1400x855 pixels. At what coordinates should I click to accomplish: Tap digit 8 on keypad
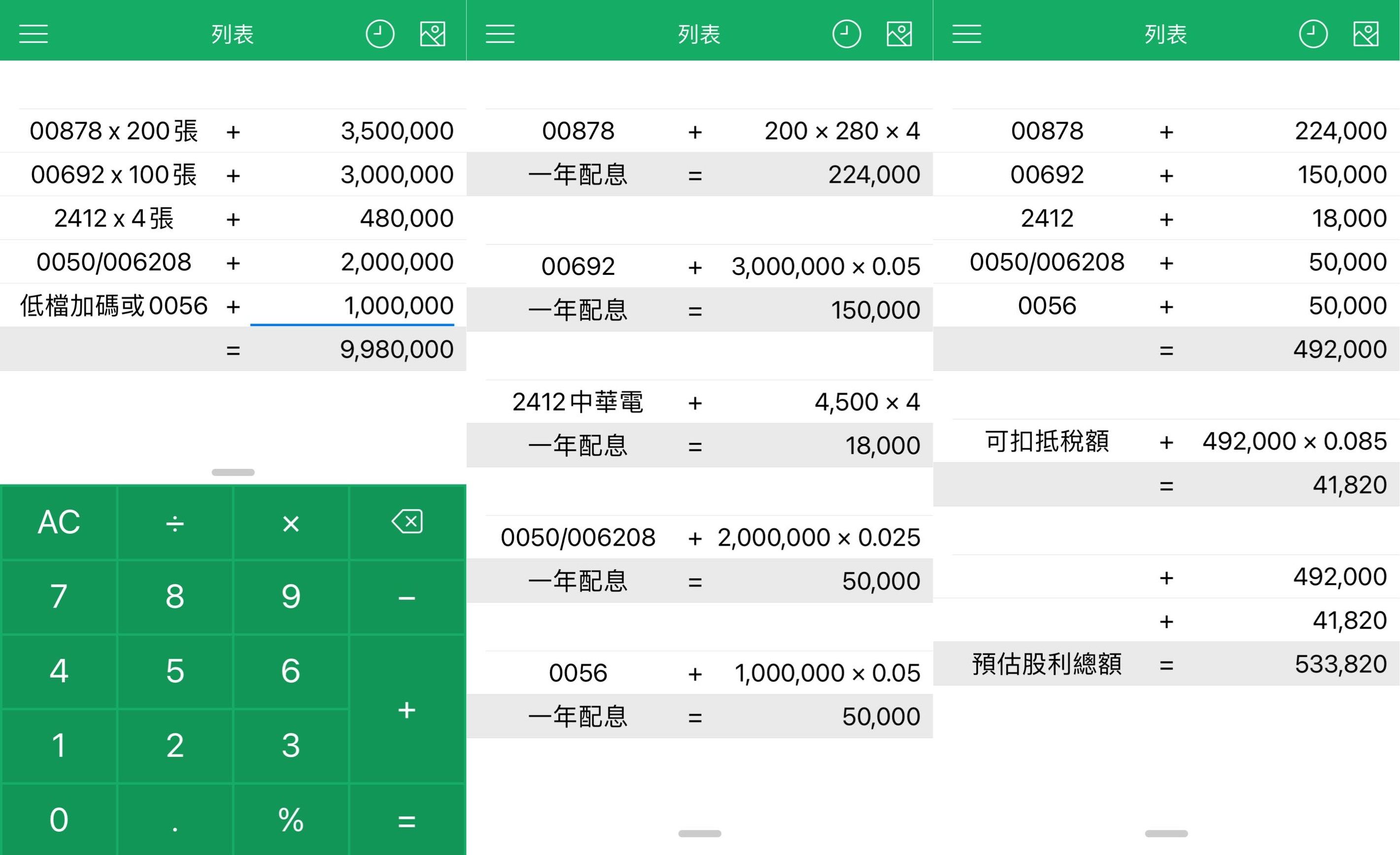pyautogui.click(x=175, y=597)
